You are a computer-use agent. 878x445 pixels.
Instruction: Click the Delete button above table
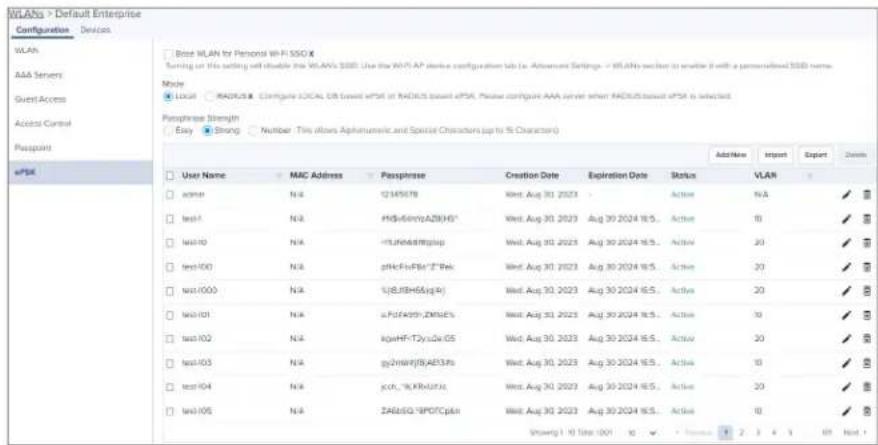click(x=856, y=154)
